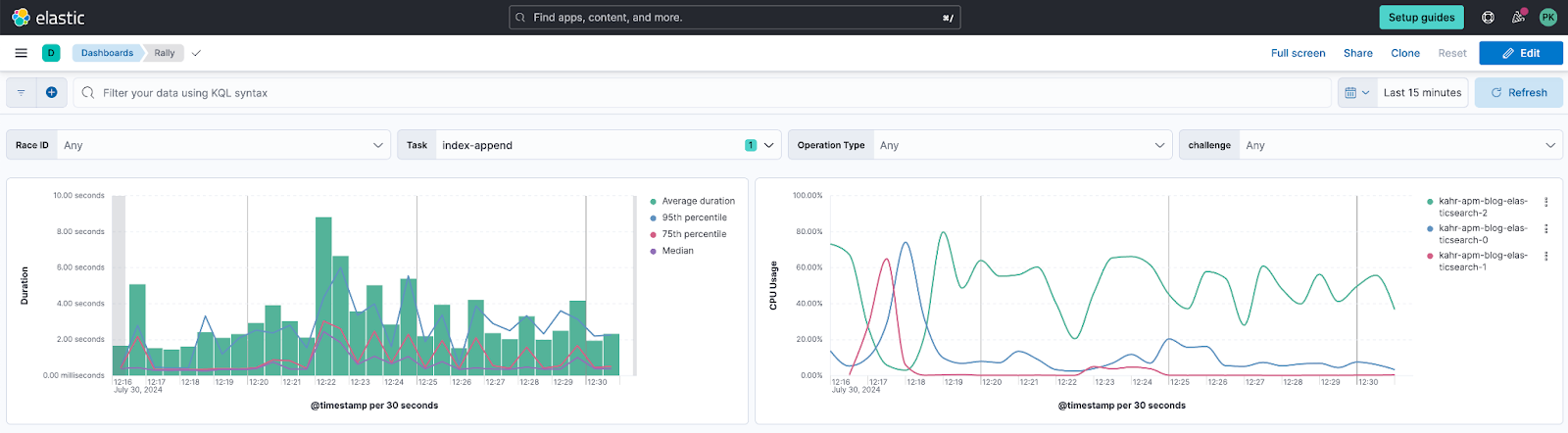The width and height of the screenshot is (1568, 433).
Task: Add a filter with plus icon
Action: pyautogui.click(x=51, y=93)
